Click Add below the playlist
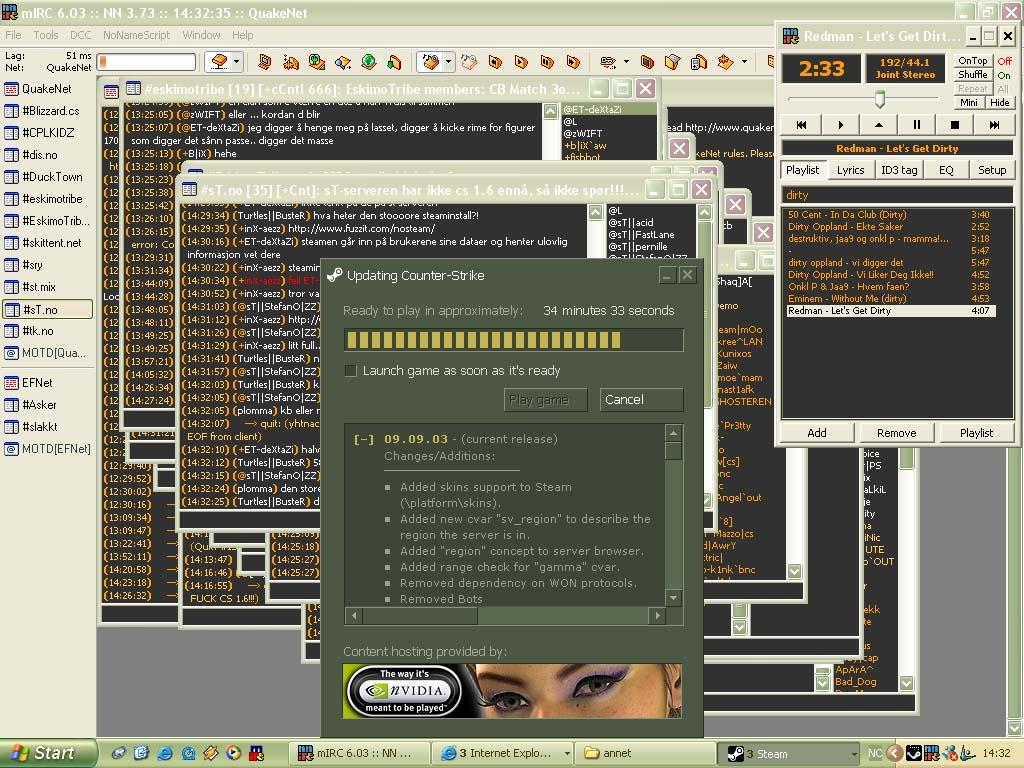This screenshot has width=1024, height=768. click(x=817, y=433)
